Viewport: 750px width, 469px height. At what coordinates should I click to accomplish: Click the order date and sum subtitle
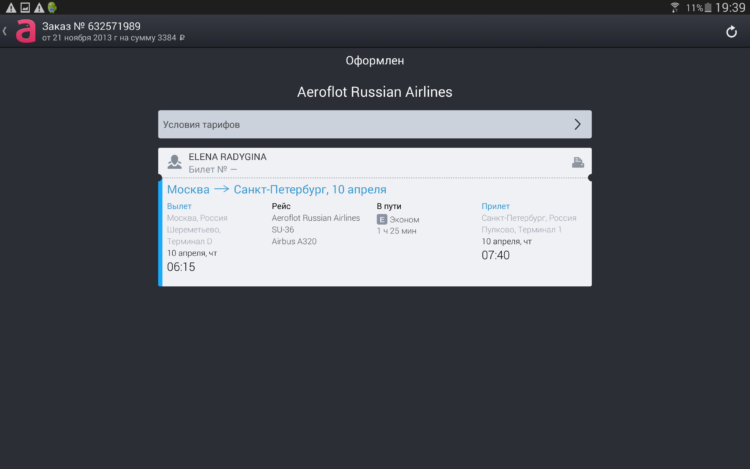113,38
